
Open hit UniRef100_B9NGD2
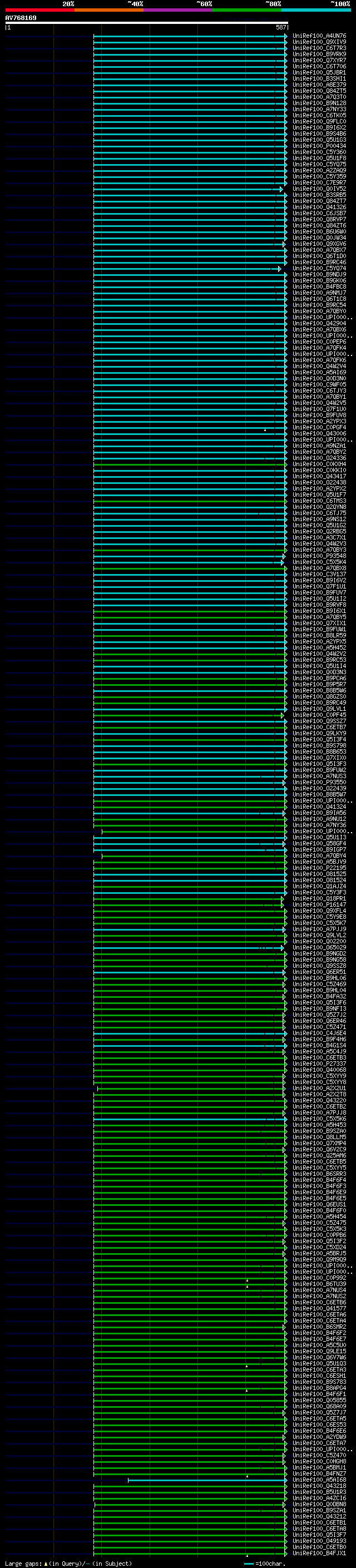319,954
